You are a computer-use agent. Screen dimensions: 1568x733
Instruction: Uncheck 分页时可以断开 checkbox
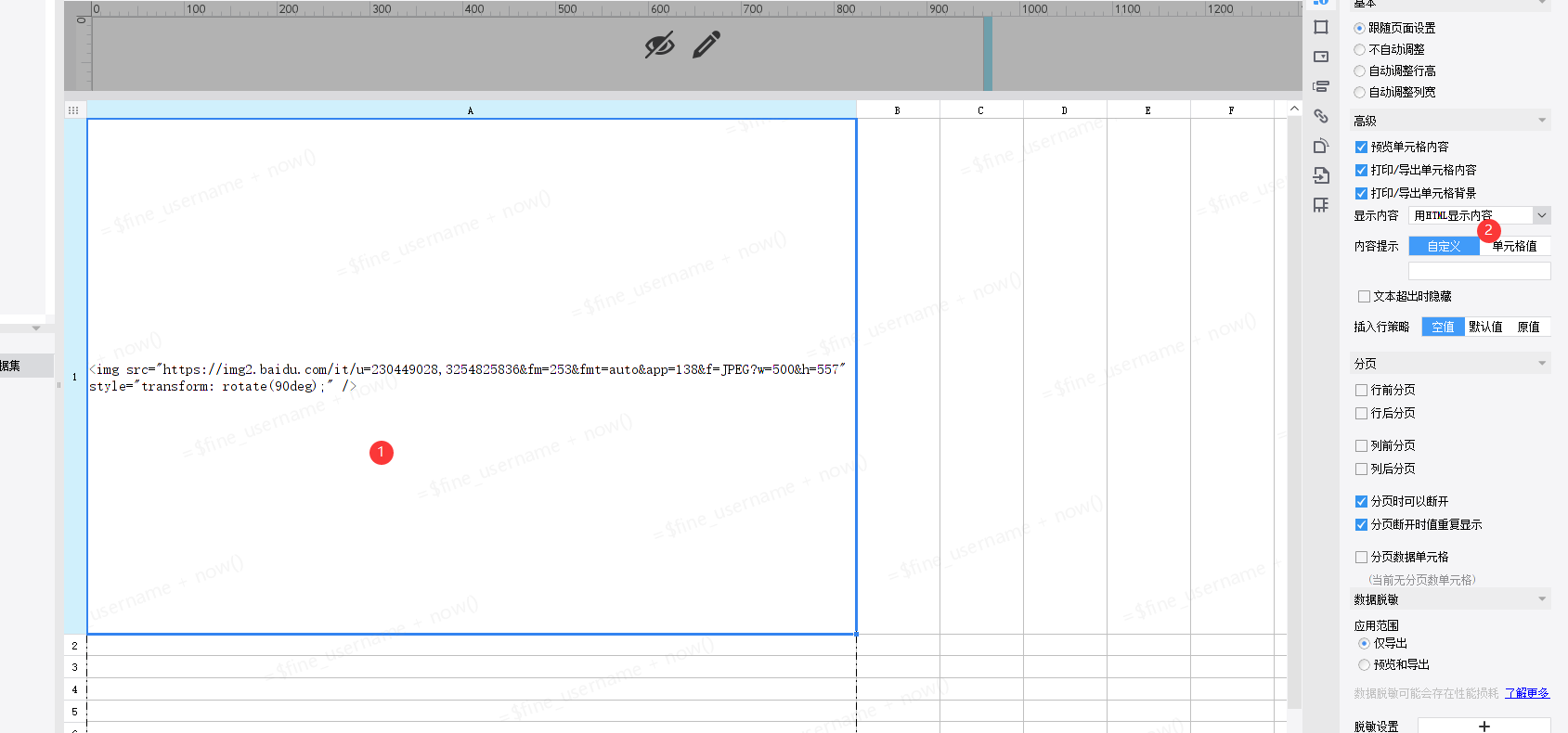(1361, 501)
